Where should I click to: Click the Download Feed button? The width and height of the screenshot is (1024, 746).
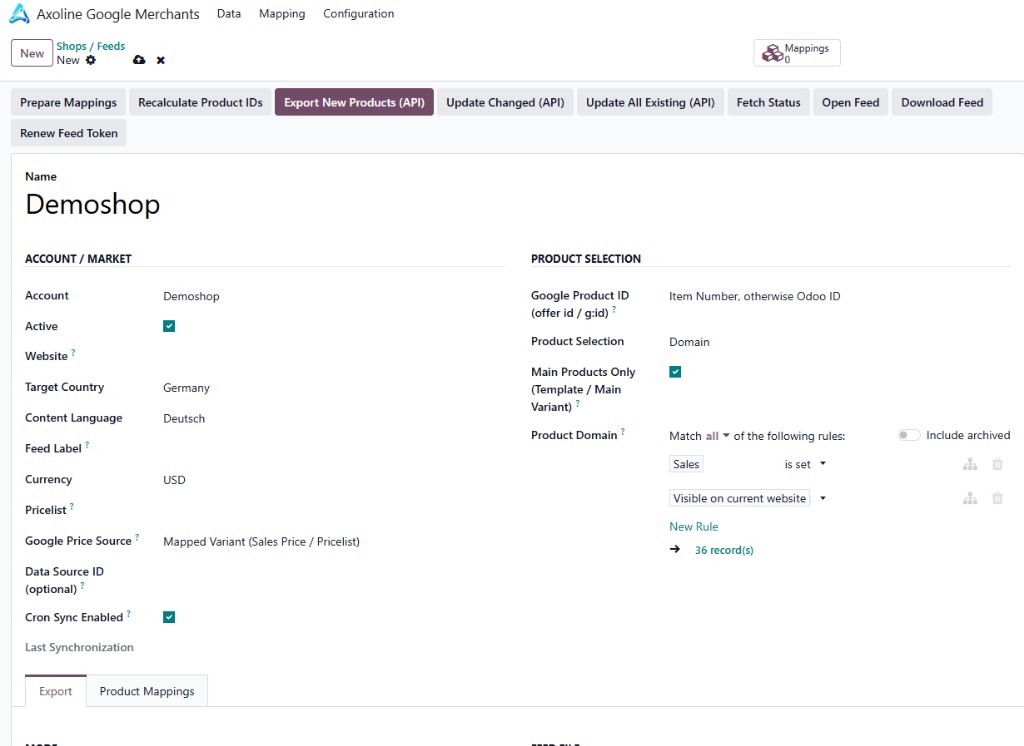coord(942,103)
